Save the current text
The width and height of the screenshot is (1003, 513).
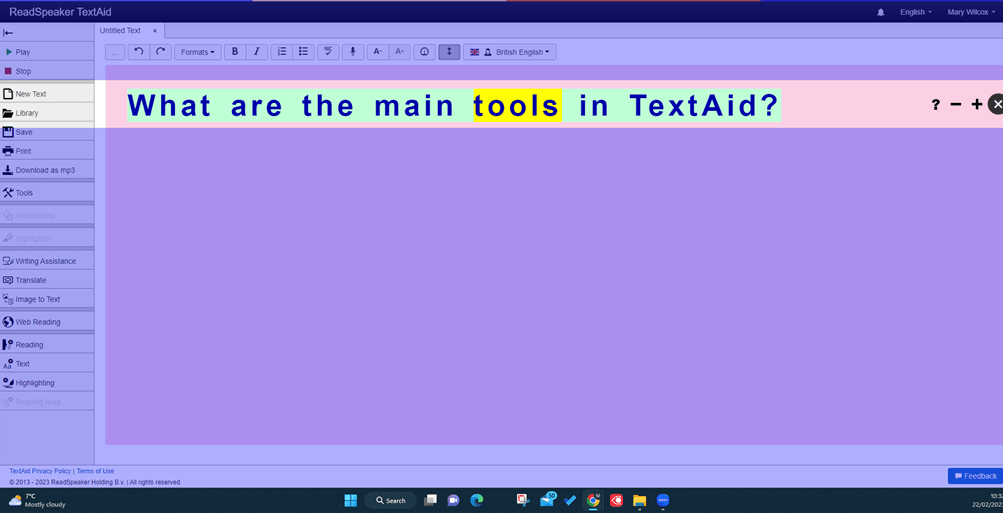(x=47, y=132)
